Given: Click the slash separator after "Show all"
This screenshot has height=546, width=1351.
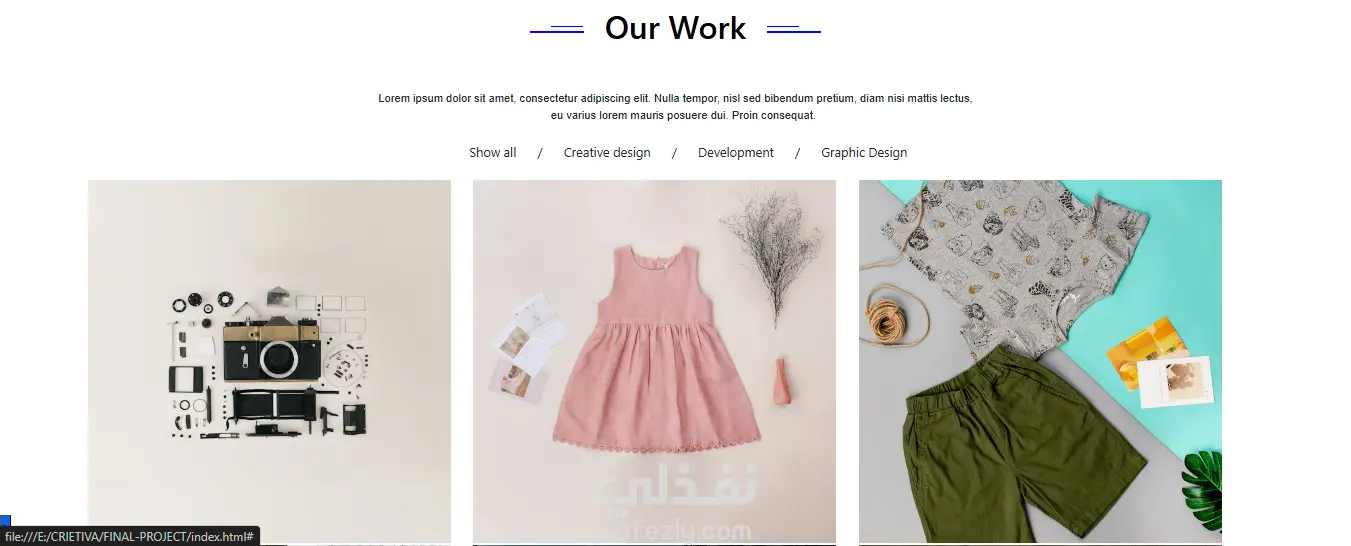Looking at the screenshot, I should pyautogui.click(x=540, y=153).
